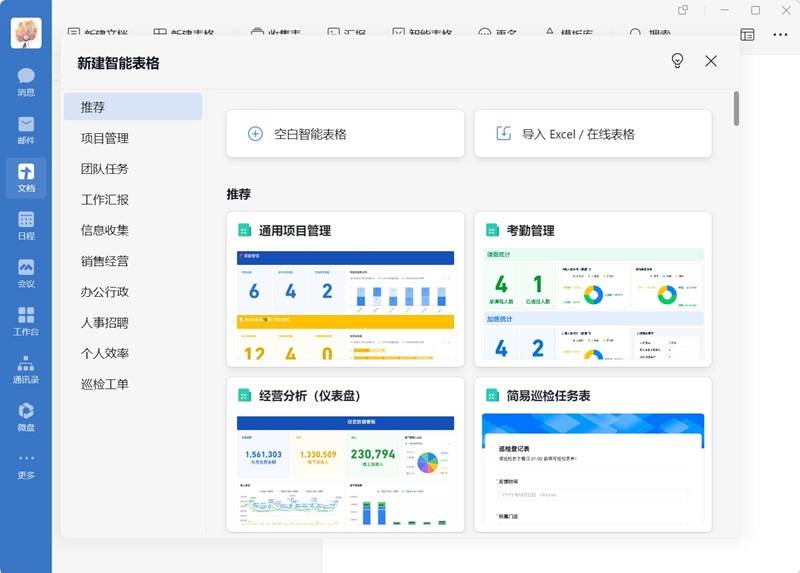Select the 项目管理 category
Image resolution: width=800 pixels, height=573 pixels.
(105, 138)
